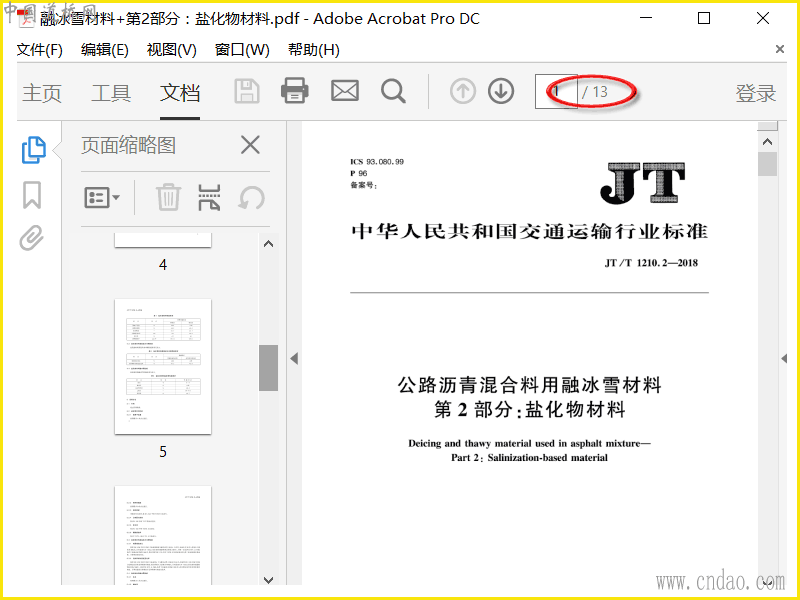Image resolution: width=800 pixels, height=600 pixels.
Task: Click standard number JT/T 1210.2—2018
Action: point(651,263)
